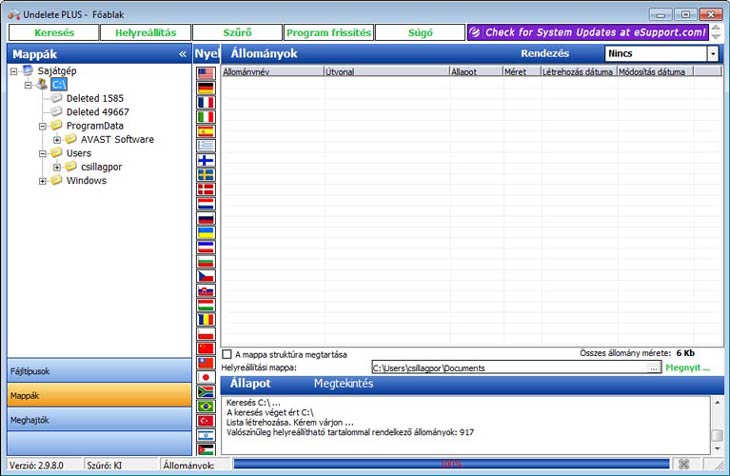
Task: Open the Rendezés sort dropdown
Action: (x=712, y=54)
